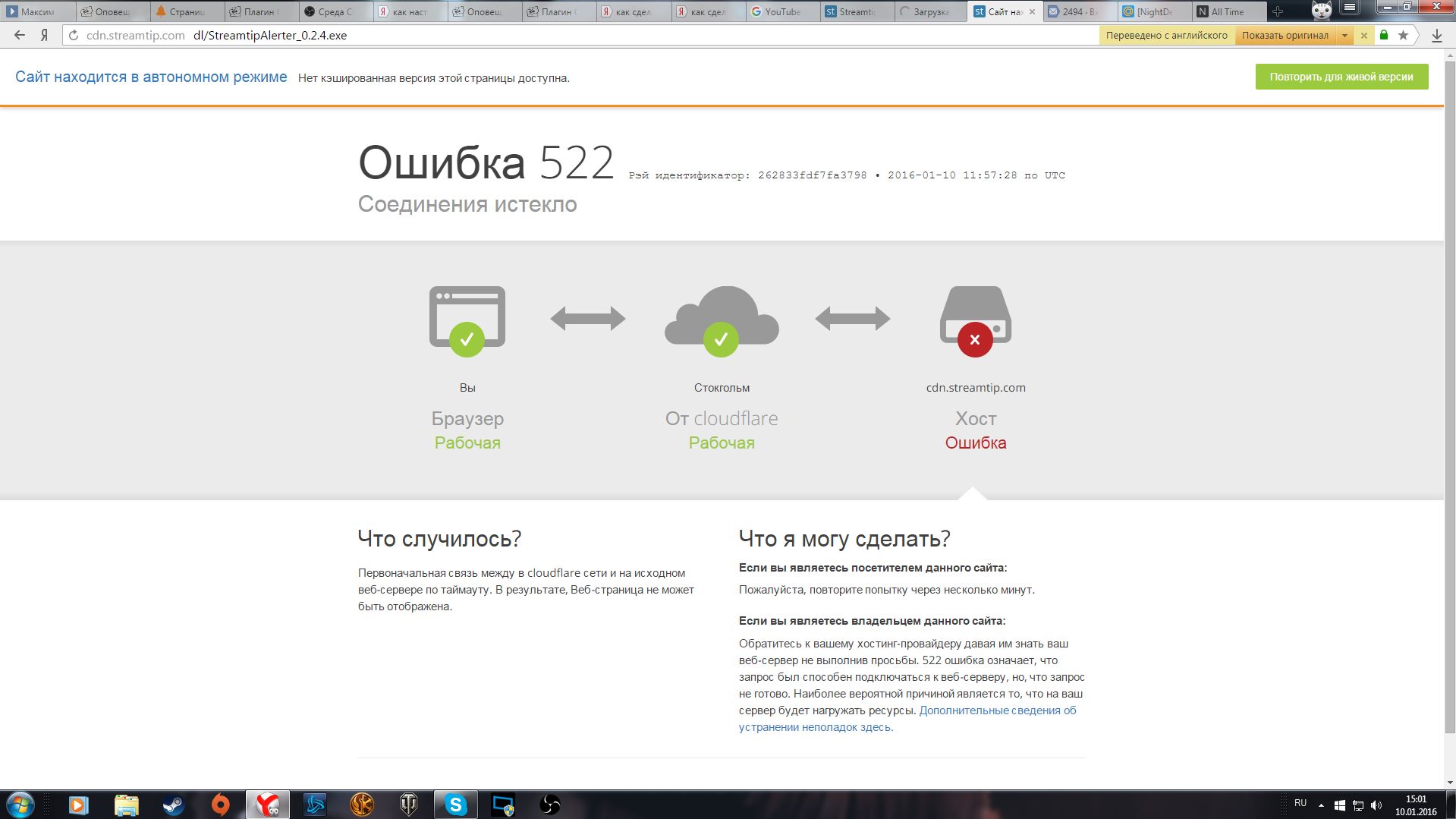Open the browser hamburger menu icon
This screenshot has width=1456, height=819.
point(1350,7)
